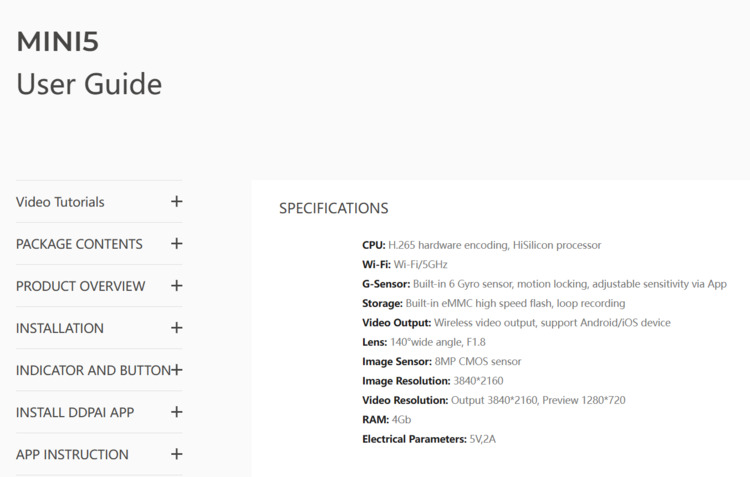Viewport: 750px width, 477px height.
Task: Expand Video Tutorials with plus icon
Action: tap(176, 201)
